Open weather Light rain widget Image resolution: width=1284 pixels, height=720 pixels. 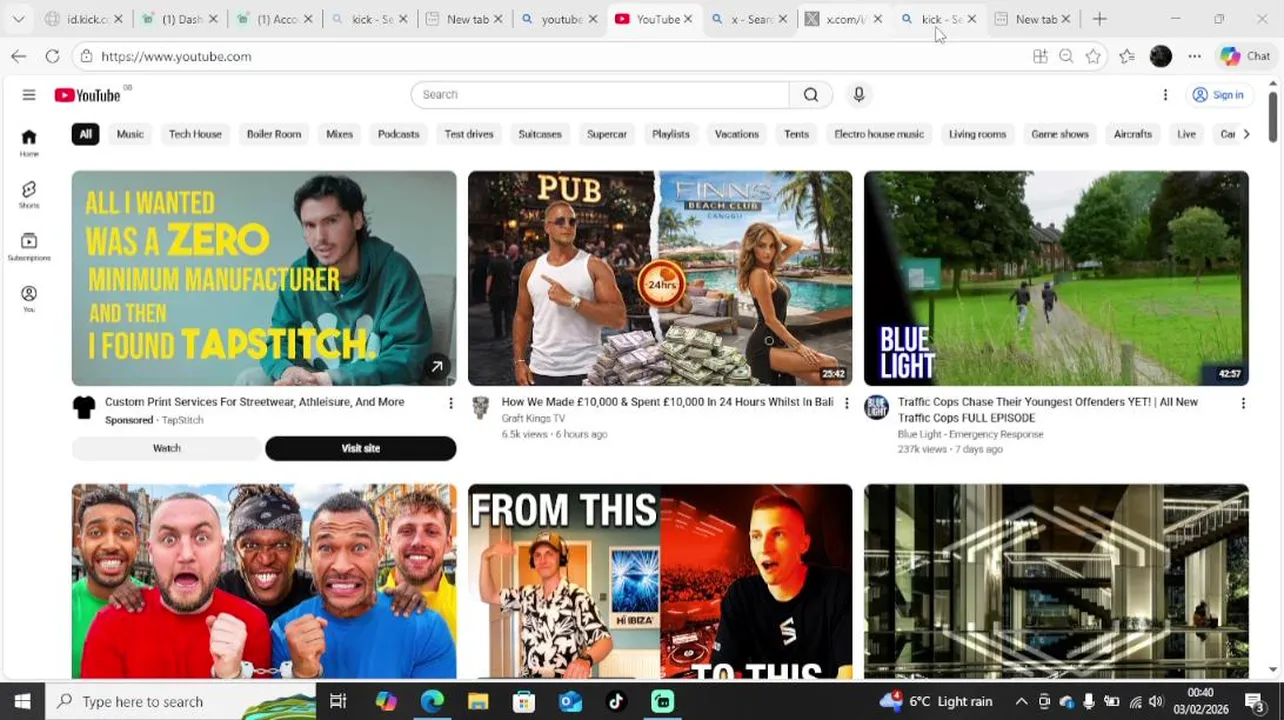click(937, 702)
